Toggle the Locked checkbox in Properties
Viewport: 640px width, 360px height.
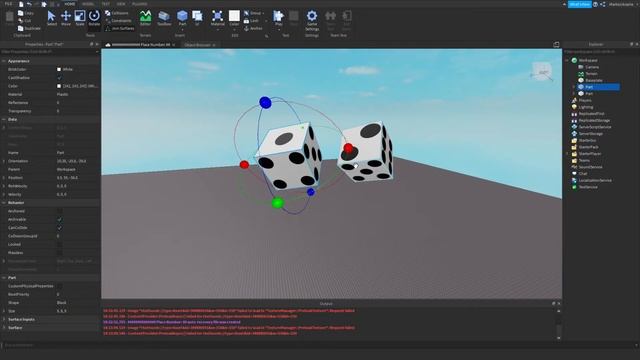tap(60, 244)
